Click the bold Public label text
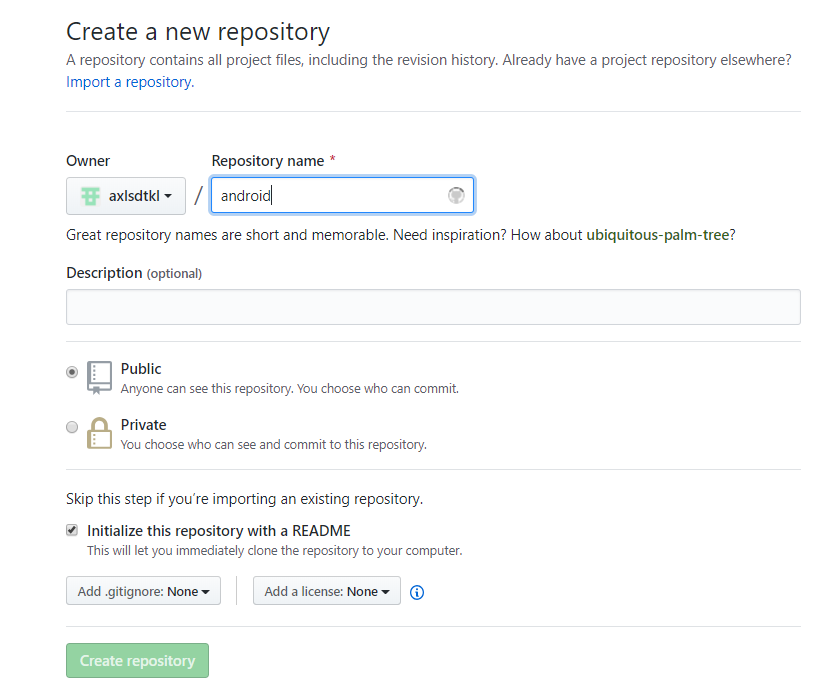 point(141,369)
